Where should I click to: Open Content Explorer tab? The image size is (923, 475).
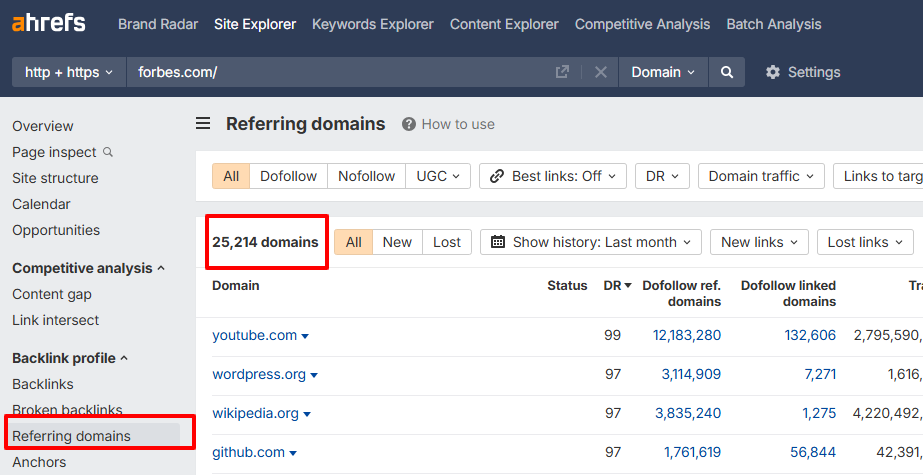click(504, 24)
